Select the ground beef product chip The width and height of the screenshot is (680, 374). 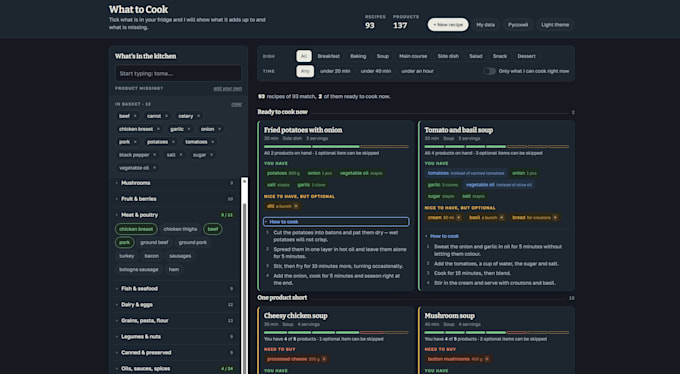pyautogui.click(x=154, y=243)
